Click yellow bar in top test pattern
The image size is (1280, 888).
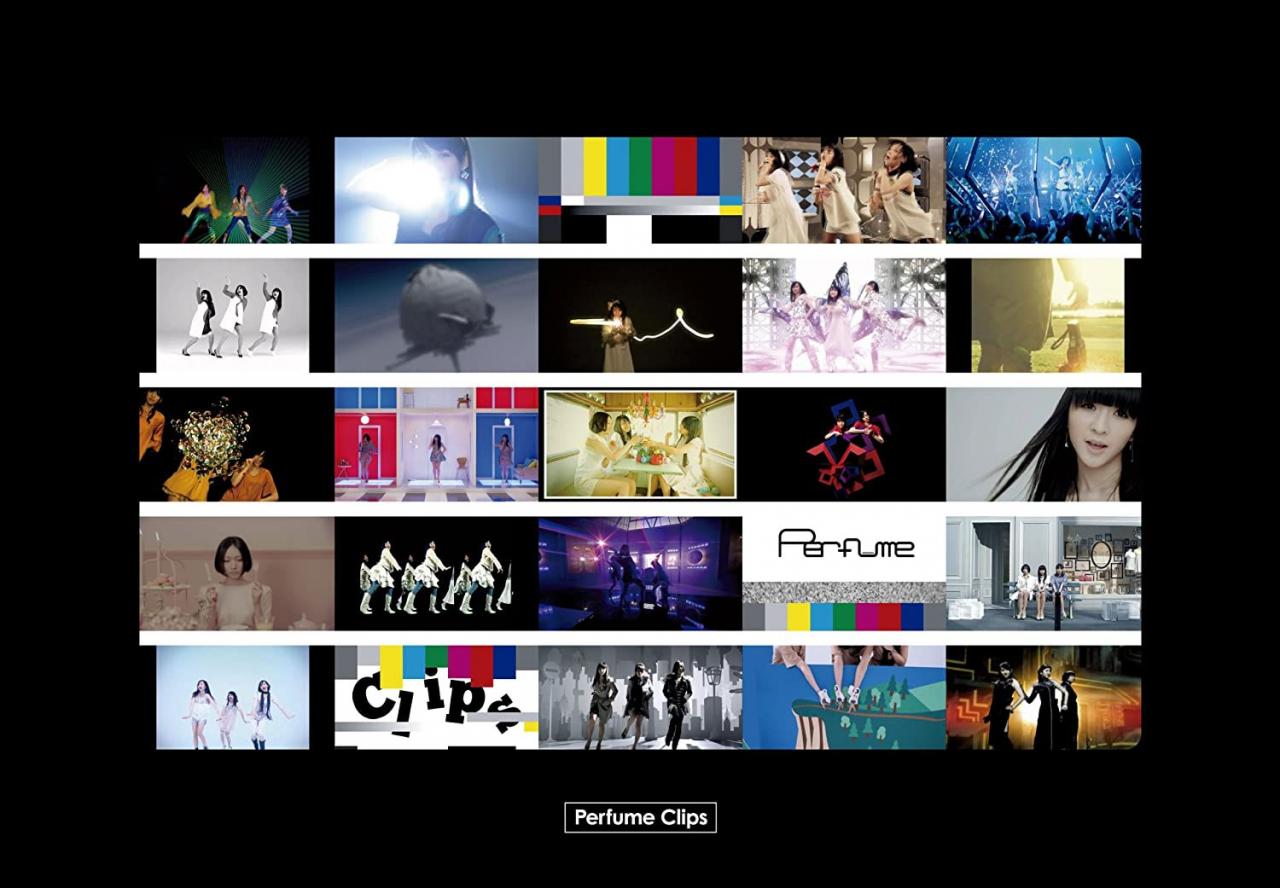pos(595,166)
